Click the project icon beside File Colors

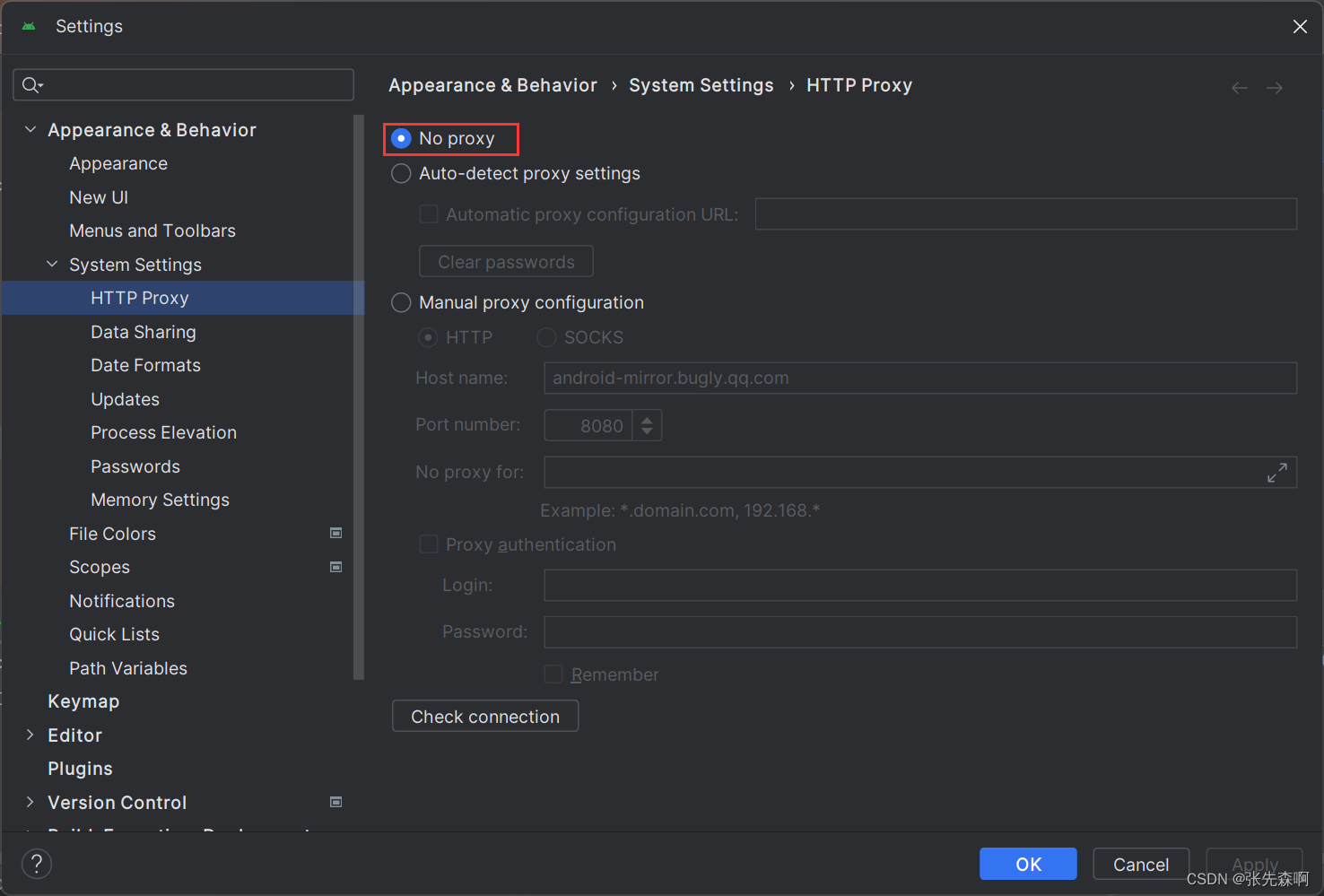click(x=335, y=533)
